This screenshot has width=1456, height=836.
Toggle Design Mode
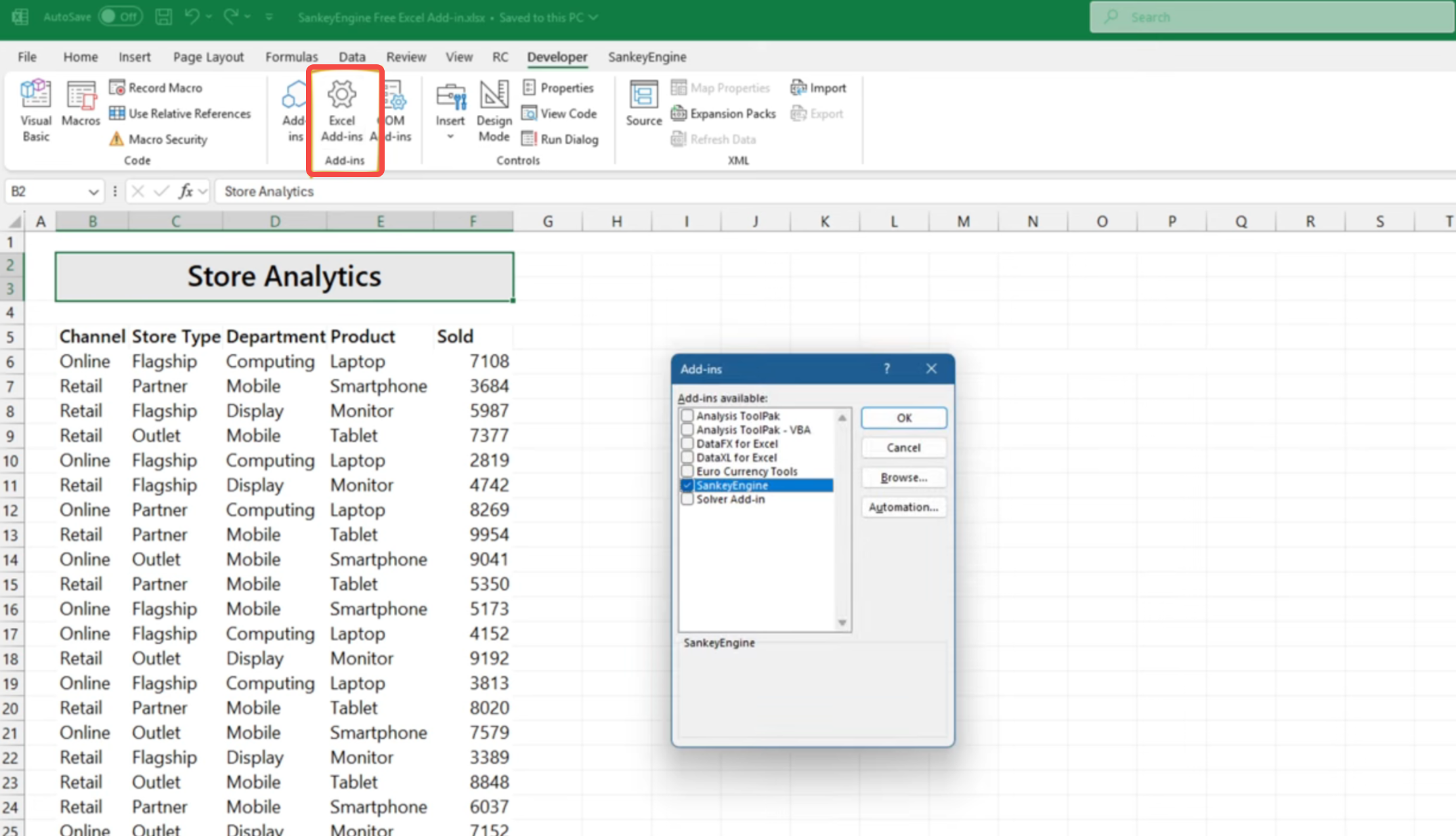point(494,110)
